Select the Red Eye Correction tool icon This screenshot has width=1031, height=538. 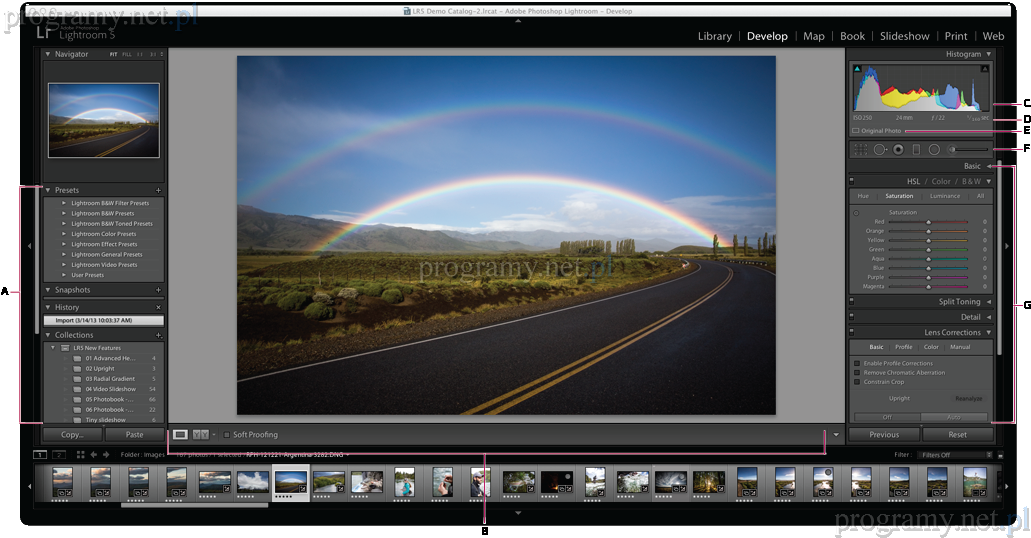[898, 150]
